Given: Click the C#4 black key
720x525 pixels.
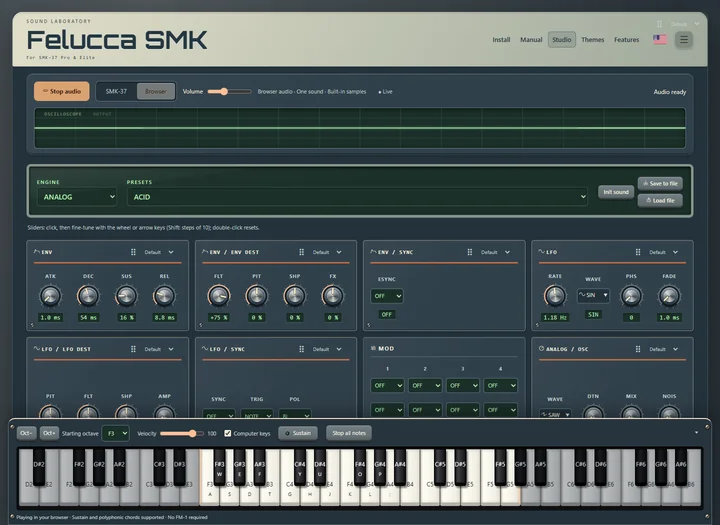Looking at the screenshot, I should click(300, 467).
